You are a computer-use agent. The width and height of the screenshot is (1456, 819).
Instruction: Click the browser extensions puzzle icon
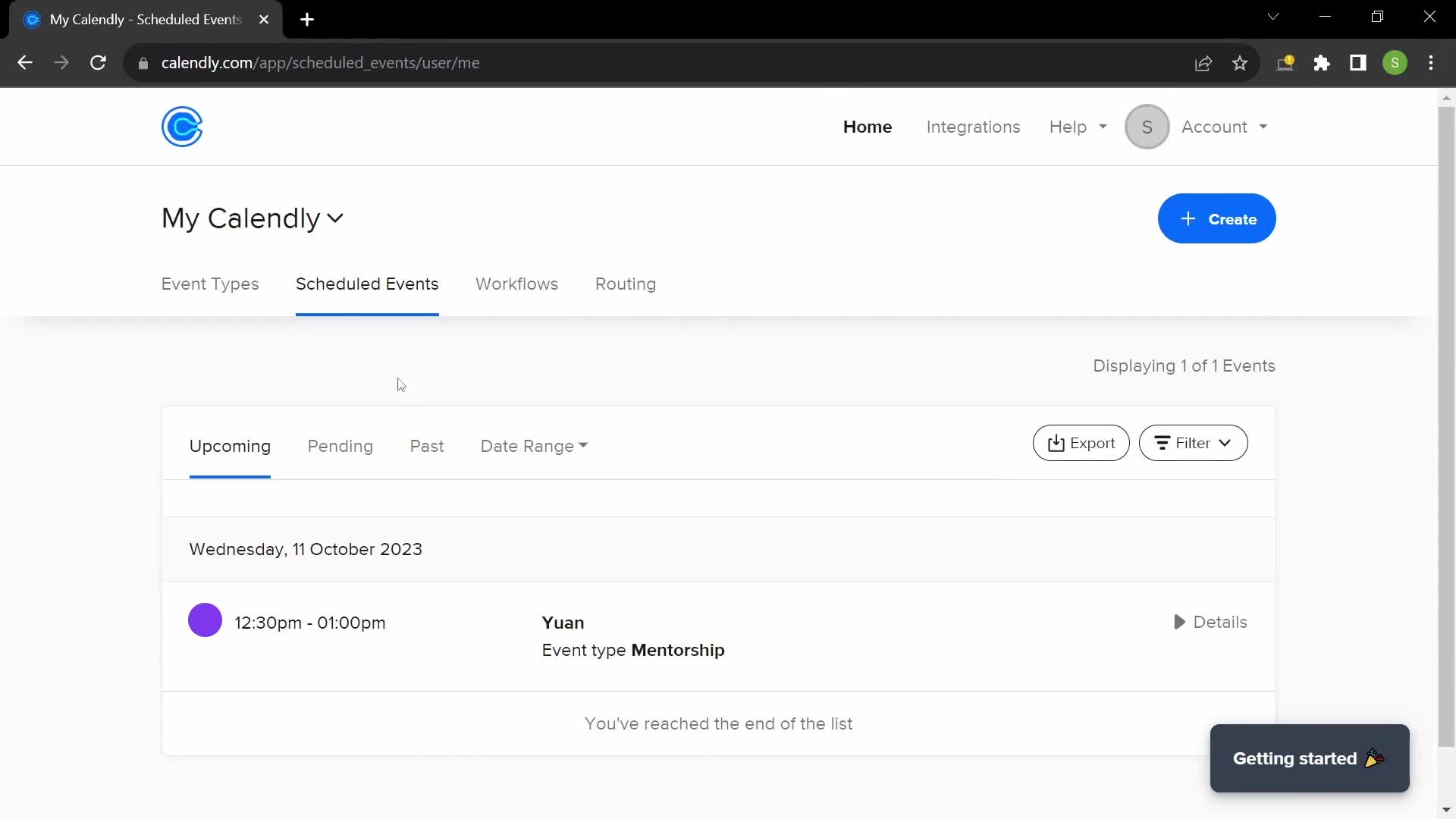point(1322,62)
